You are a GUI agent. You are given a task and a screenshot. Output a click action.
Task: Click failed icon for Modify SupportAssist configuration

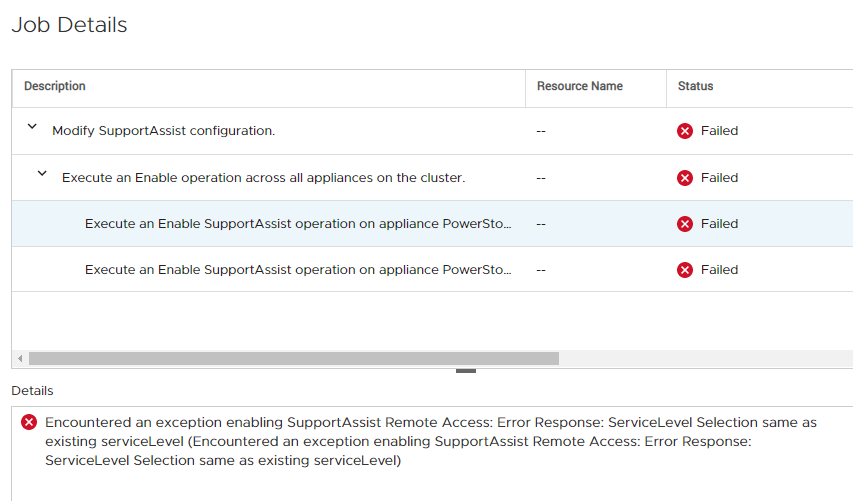click(685, 131)
